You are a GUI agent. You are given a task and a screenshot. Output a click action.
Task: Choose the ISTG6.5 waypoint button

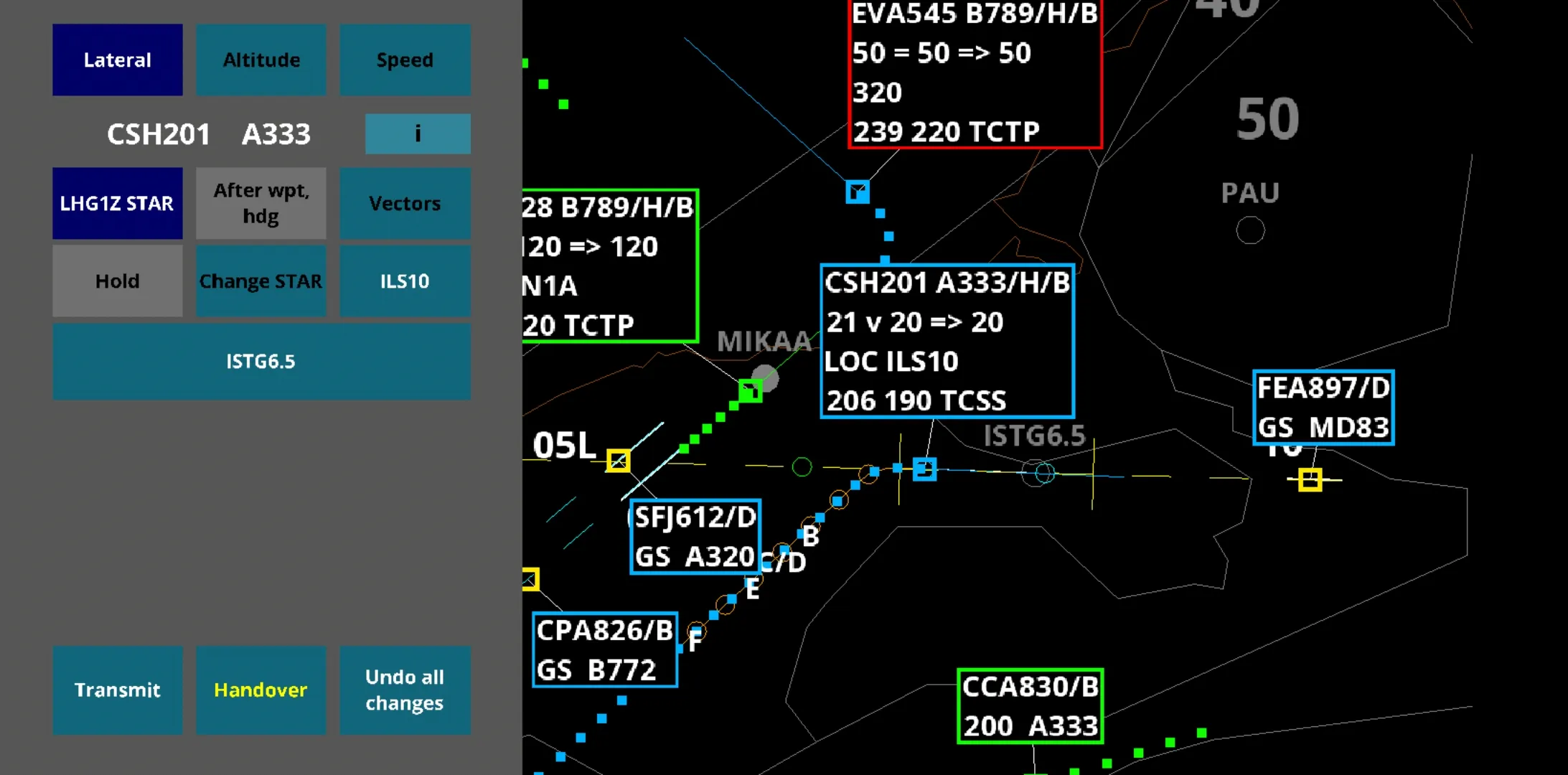tap(261, 361)
